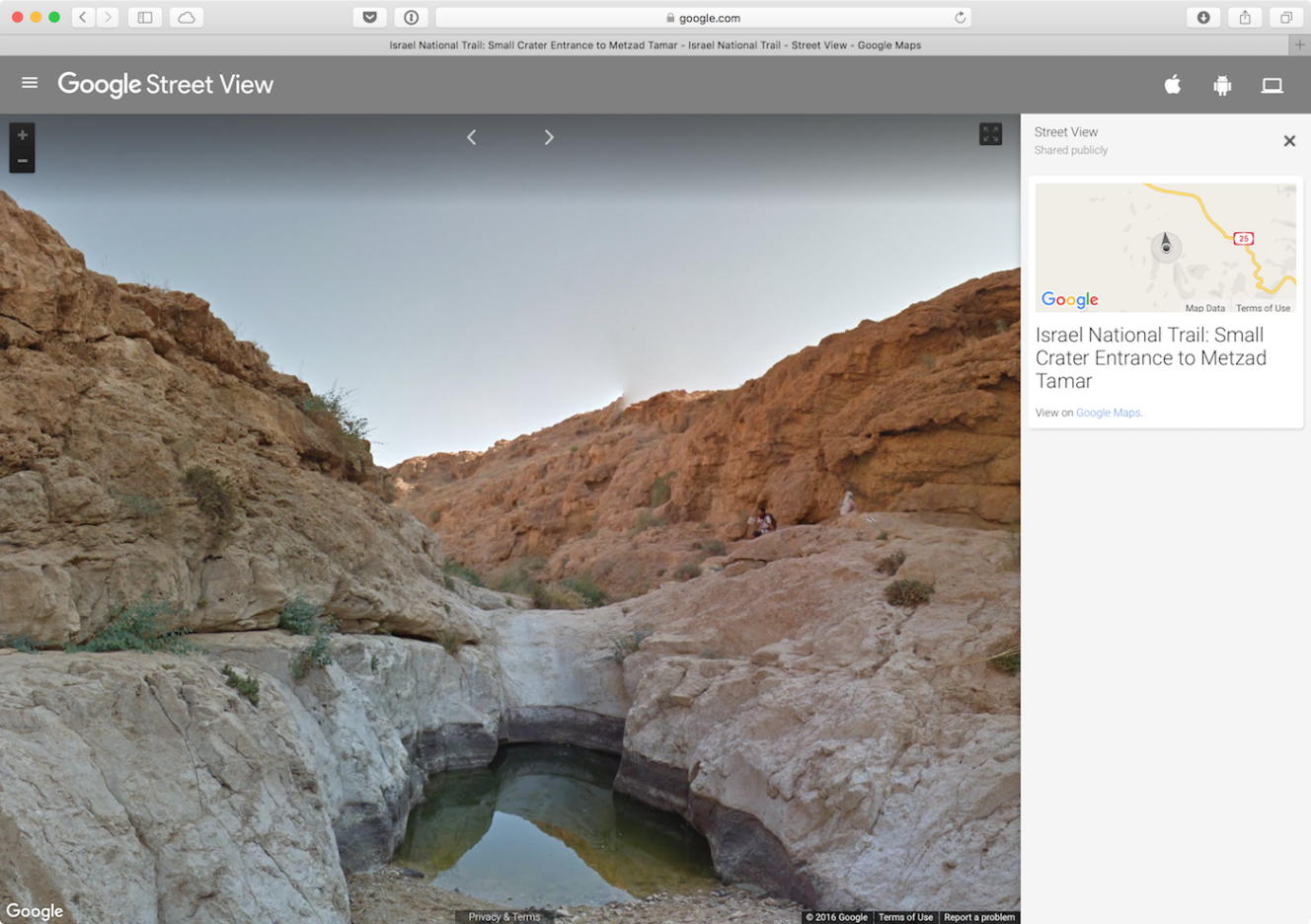The height and width of the screenshot is (924, 1311).
Task: Click the compass marker on the minimap
Action: [x=1166, y=245]
